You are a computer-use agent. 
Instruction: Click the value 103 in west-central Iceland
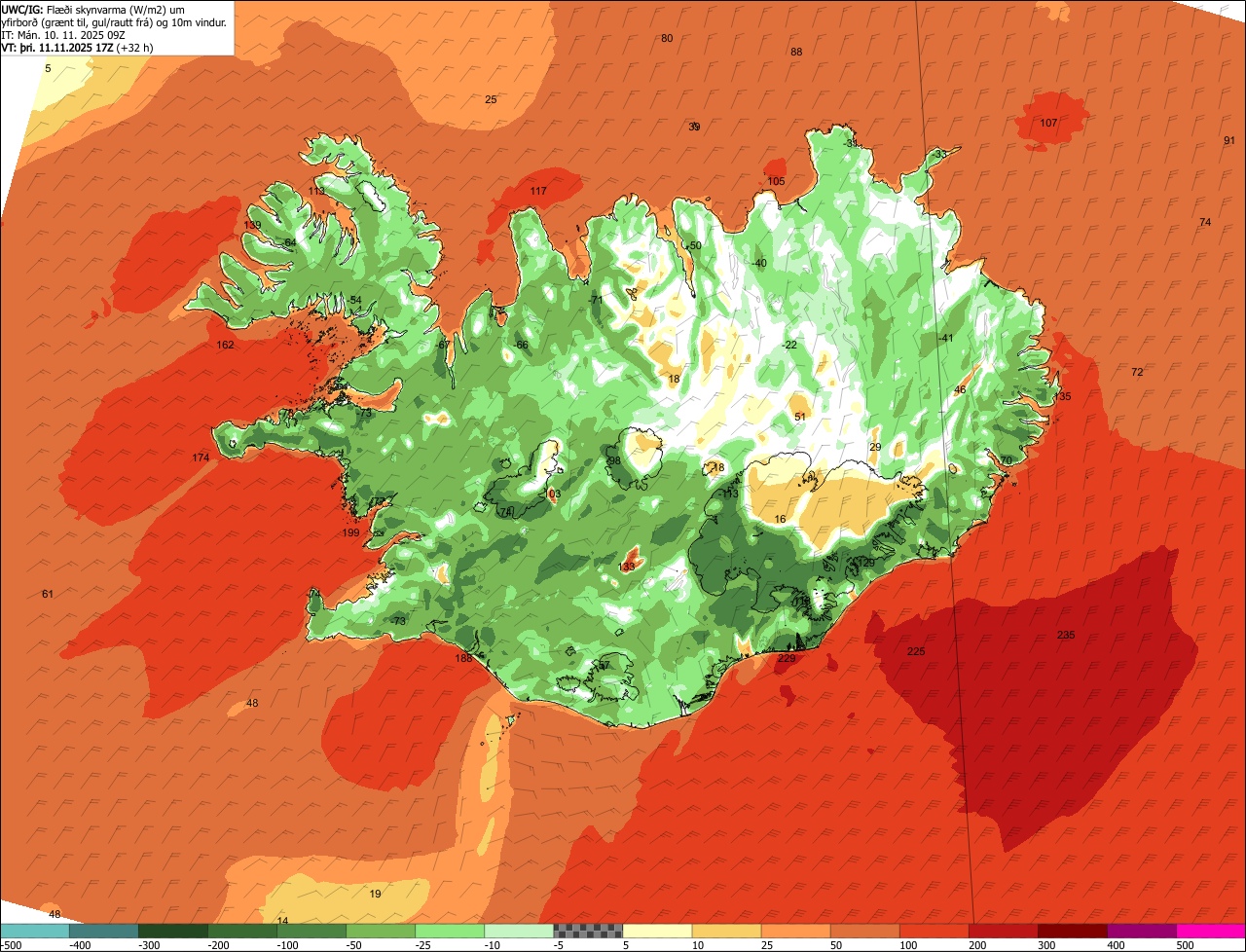click(x=552, y=494)
